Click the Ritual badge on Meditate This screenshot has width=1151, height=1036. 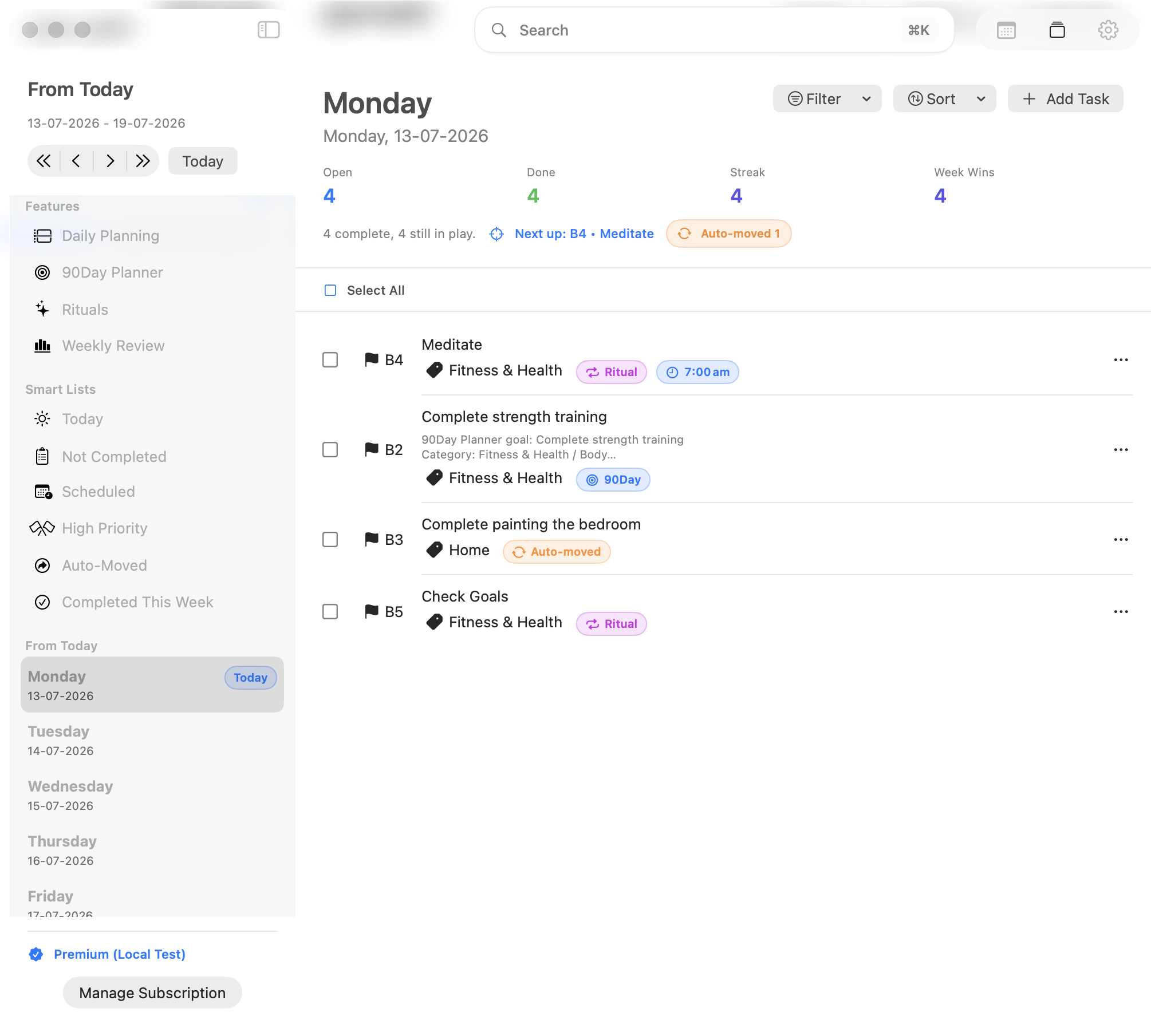click(x=612, y=372)
